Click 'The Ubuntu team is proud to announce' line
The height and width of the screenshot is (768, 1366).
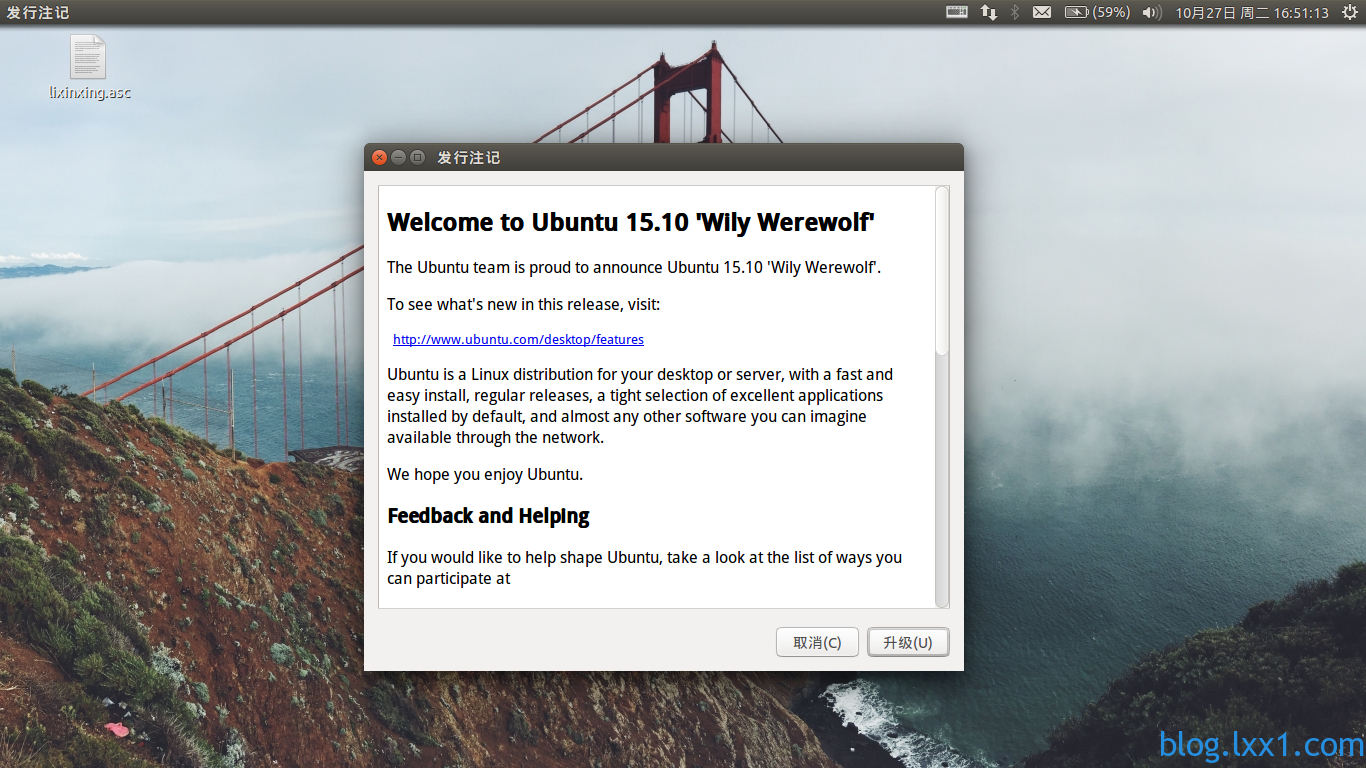pyautogui.click(x=634, y=267)
